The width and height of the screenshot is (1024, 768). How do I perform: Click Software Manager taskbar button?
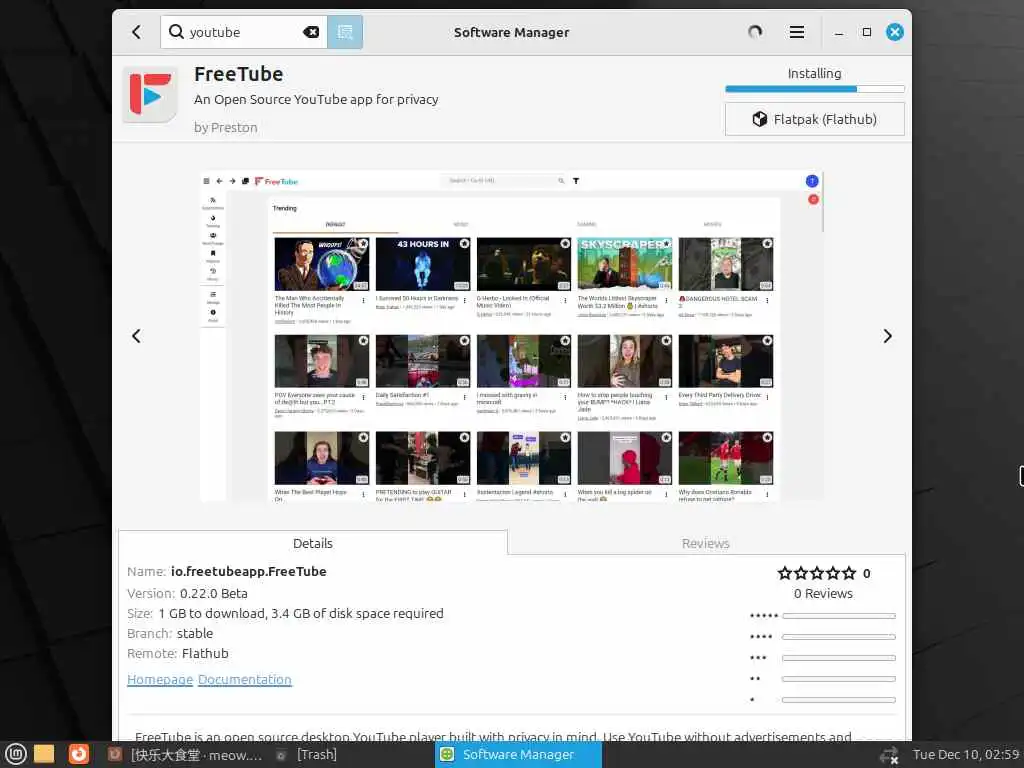(518, 755)
